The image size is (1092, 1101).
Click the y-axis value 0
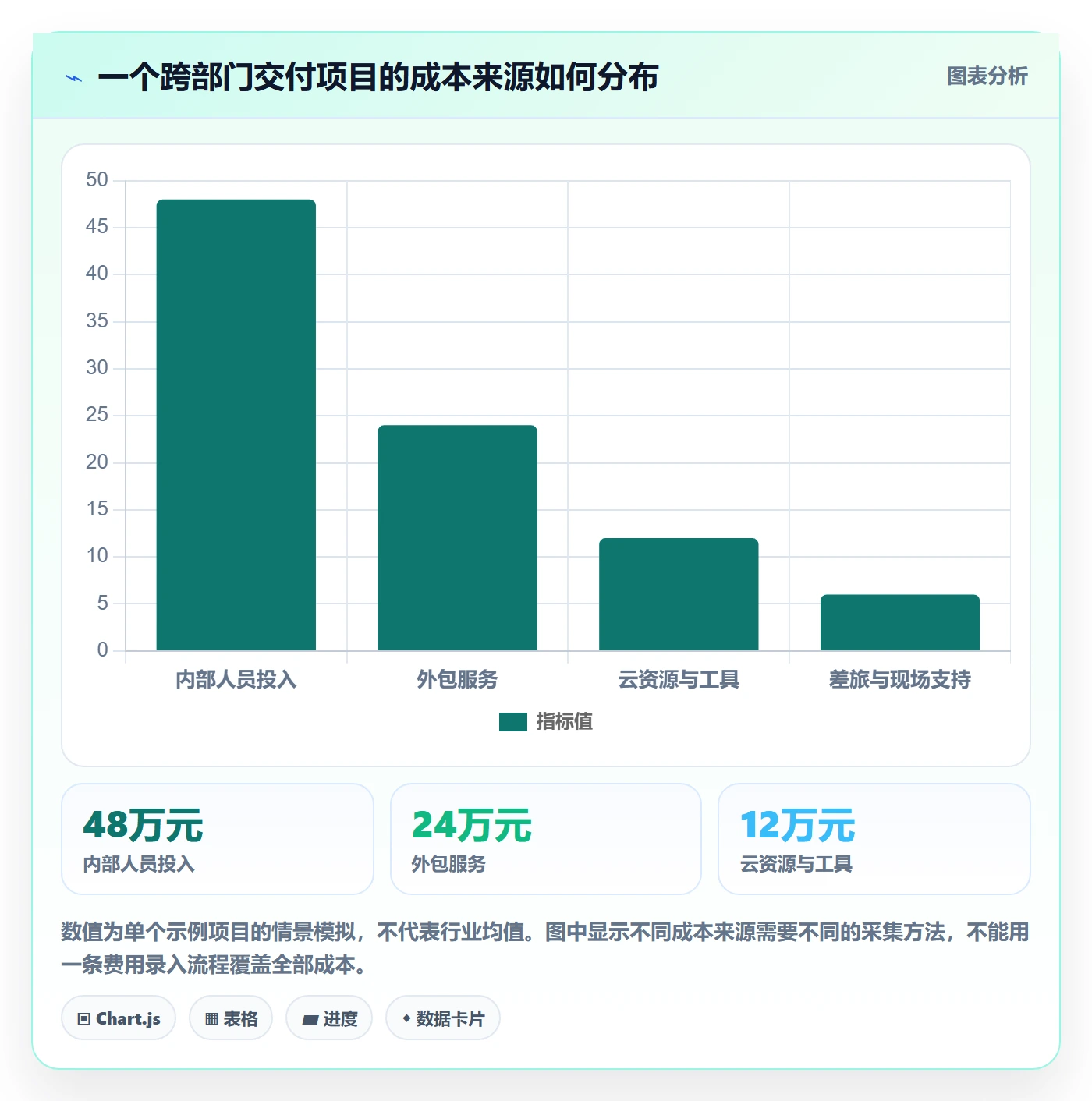click(x=102, y=650)
